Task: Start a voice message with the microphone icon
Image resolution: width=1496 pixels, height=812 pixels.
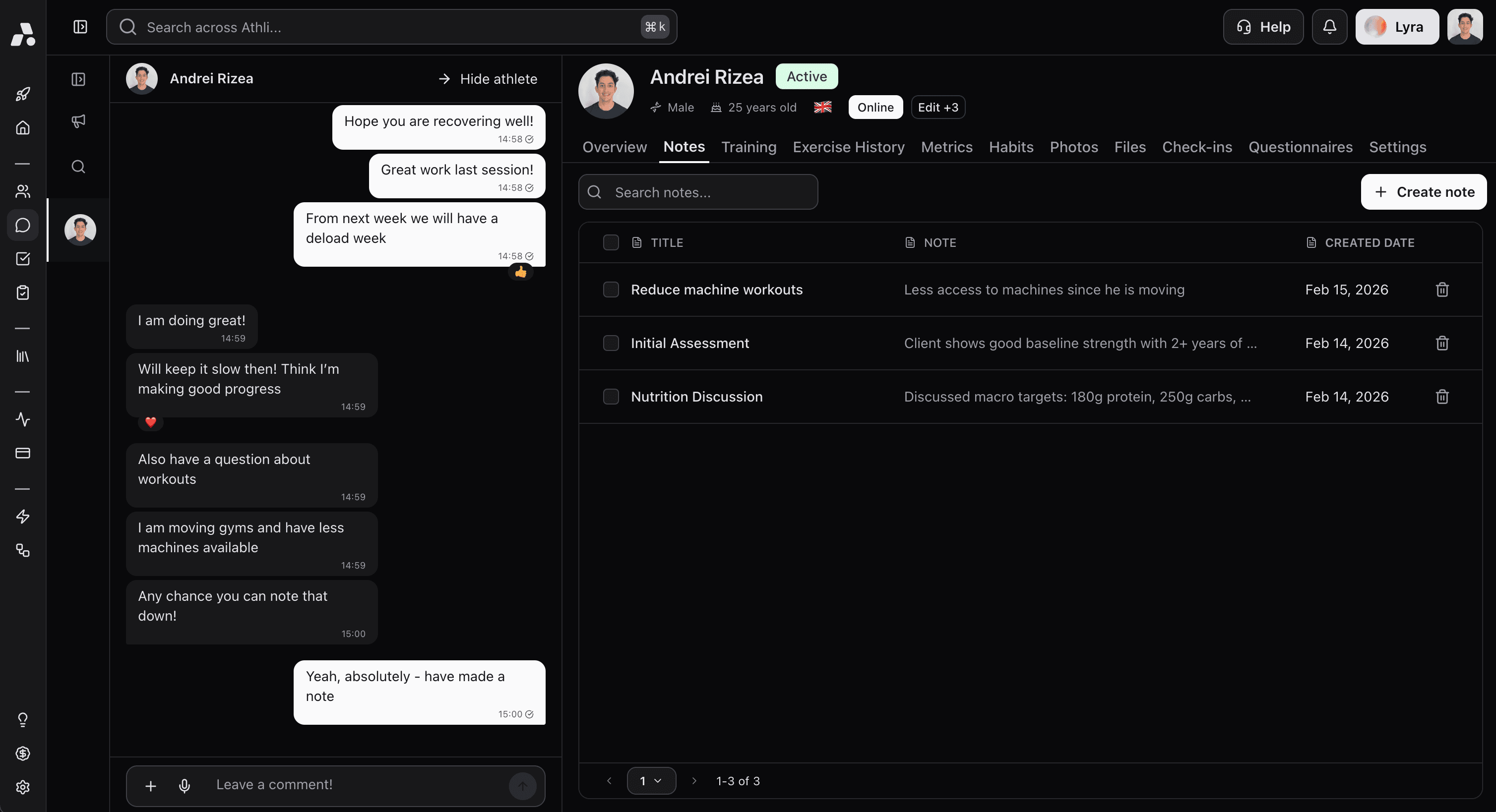Action: tap(185, 785)
